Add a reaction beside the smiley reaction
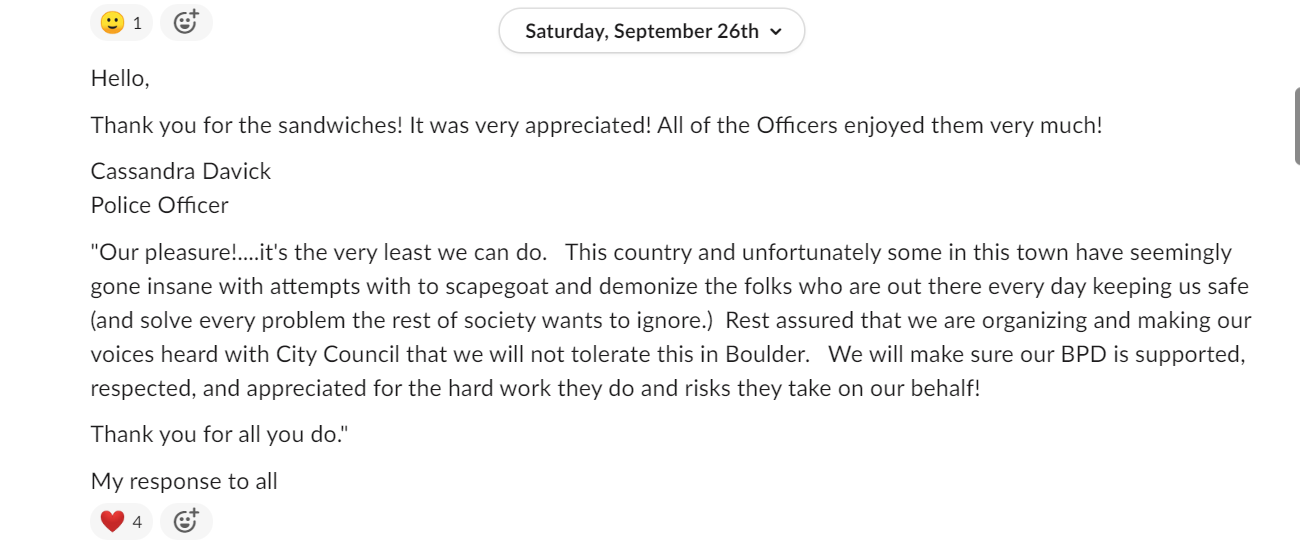This screenshot has width=1300, height=551. tap(186, 22)
